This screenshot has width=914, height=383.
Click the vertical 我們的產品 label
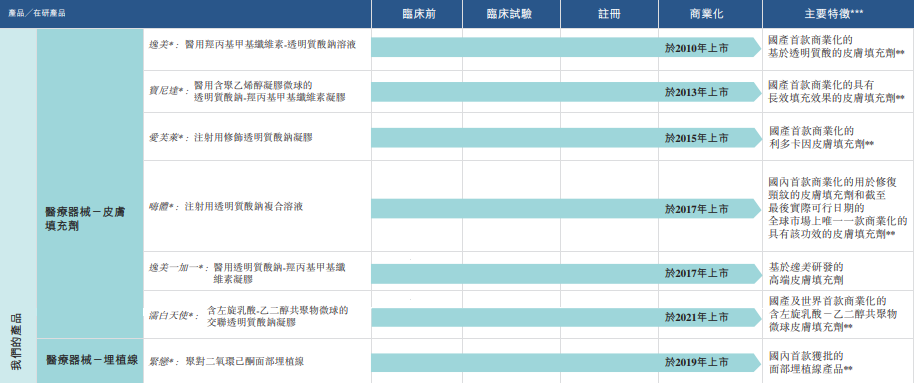(16, 341)
